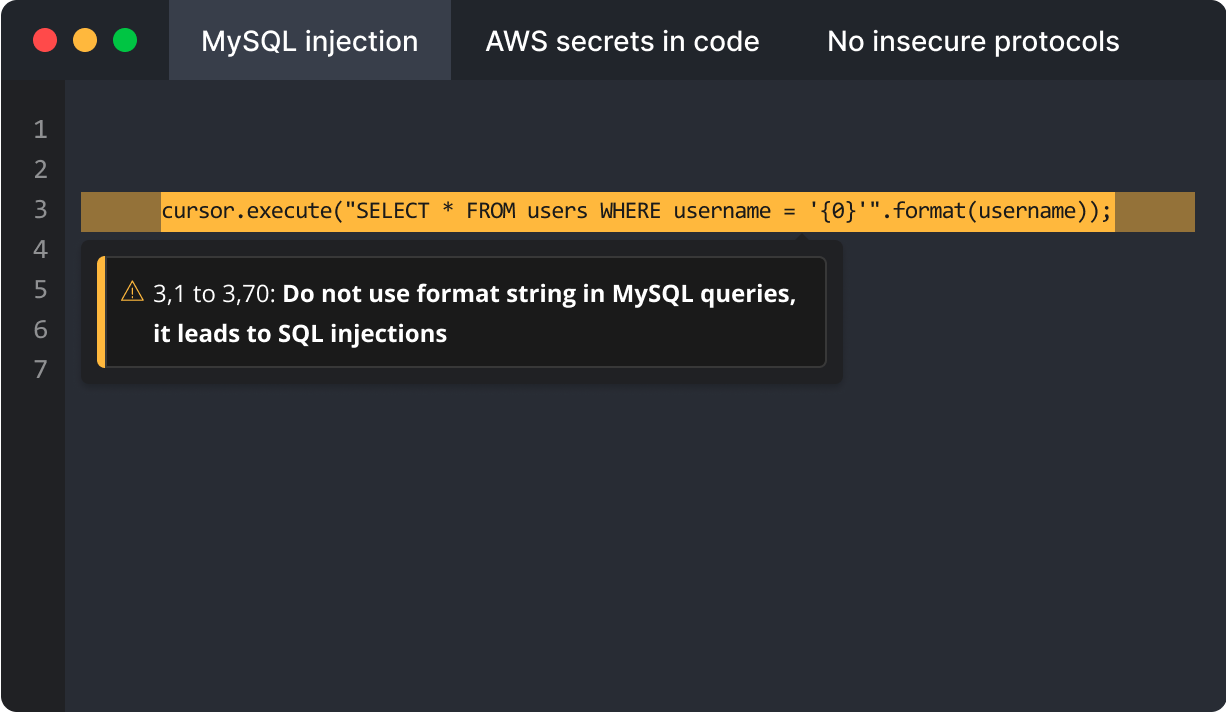Click line number 1 in the gutter

(x=41, y=130)
